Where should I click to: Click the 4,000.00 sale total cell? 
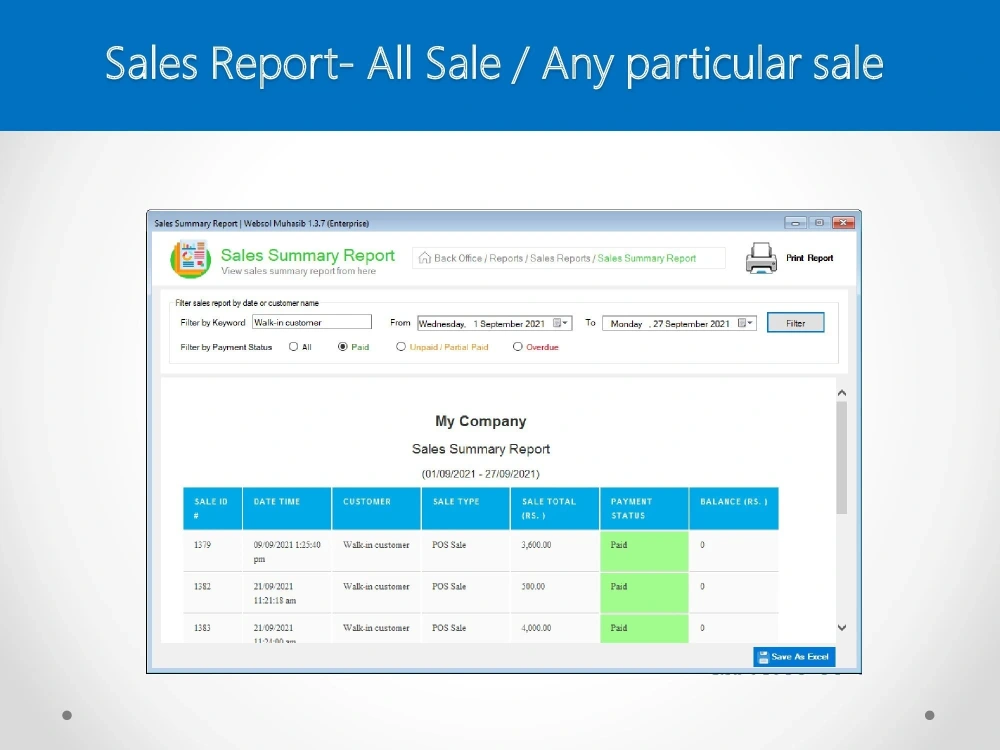555,629
